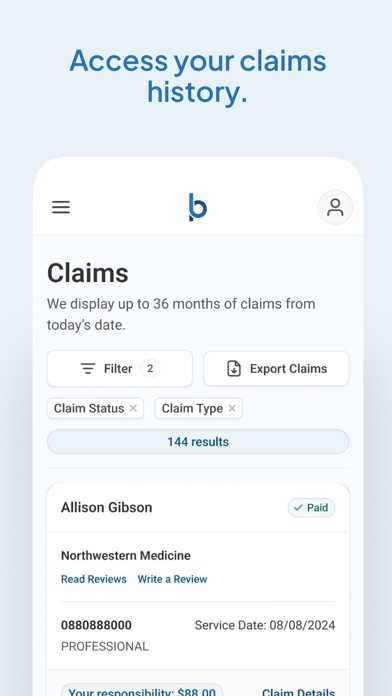
Task: Open the hamburger navigation menu
Action: [61, 207]
